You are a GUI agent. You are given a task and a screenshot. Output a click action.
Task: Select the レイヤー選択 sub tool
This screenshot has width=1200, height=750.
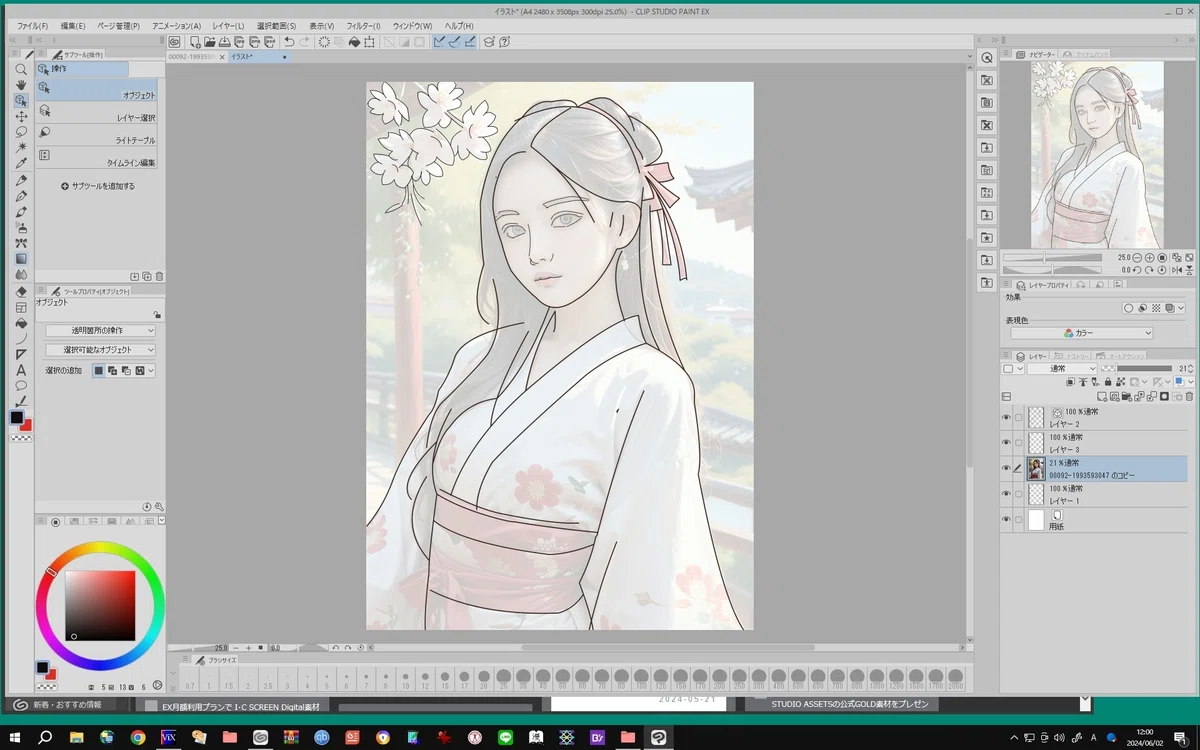(x=97, y=113)
